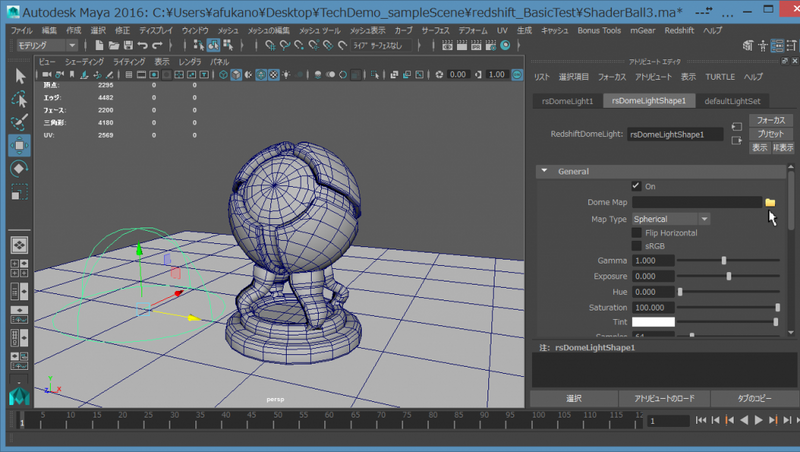Uncheck the On checkbox
The image size is (800, 452).
point(636,186)
